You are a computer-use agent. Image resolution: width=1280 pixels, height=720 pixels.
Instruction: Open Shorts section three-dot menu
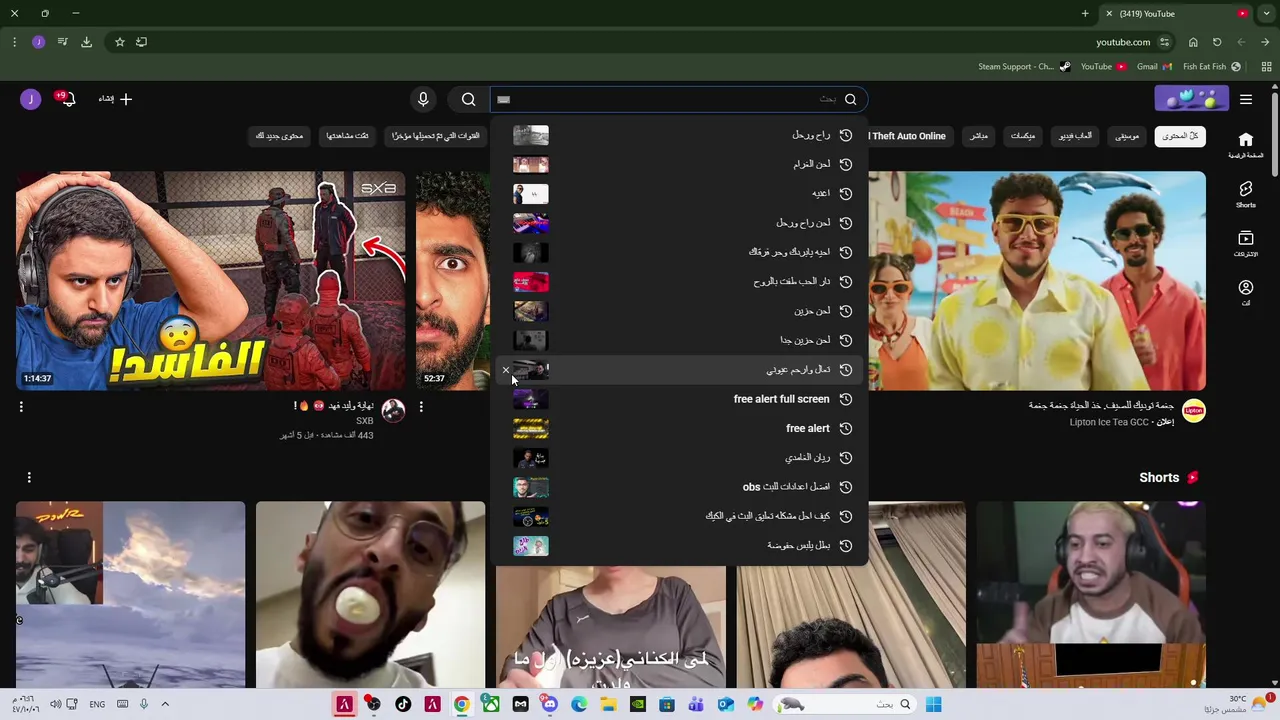(29, 478)
